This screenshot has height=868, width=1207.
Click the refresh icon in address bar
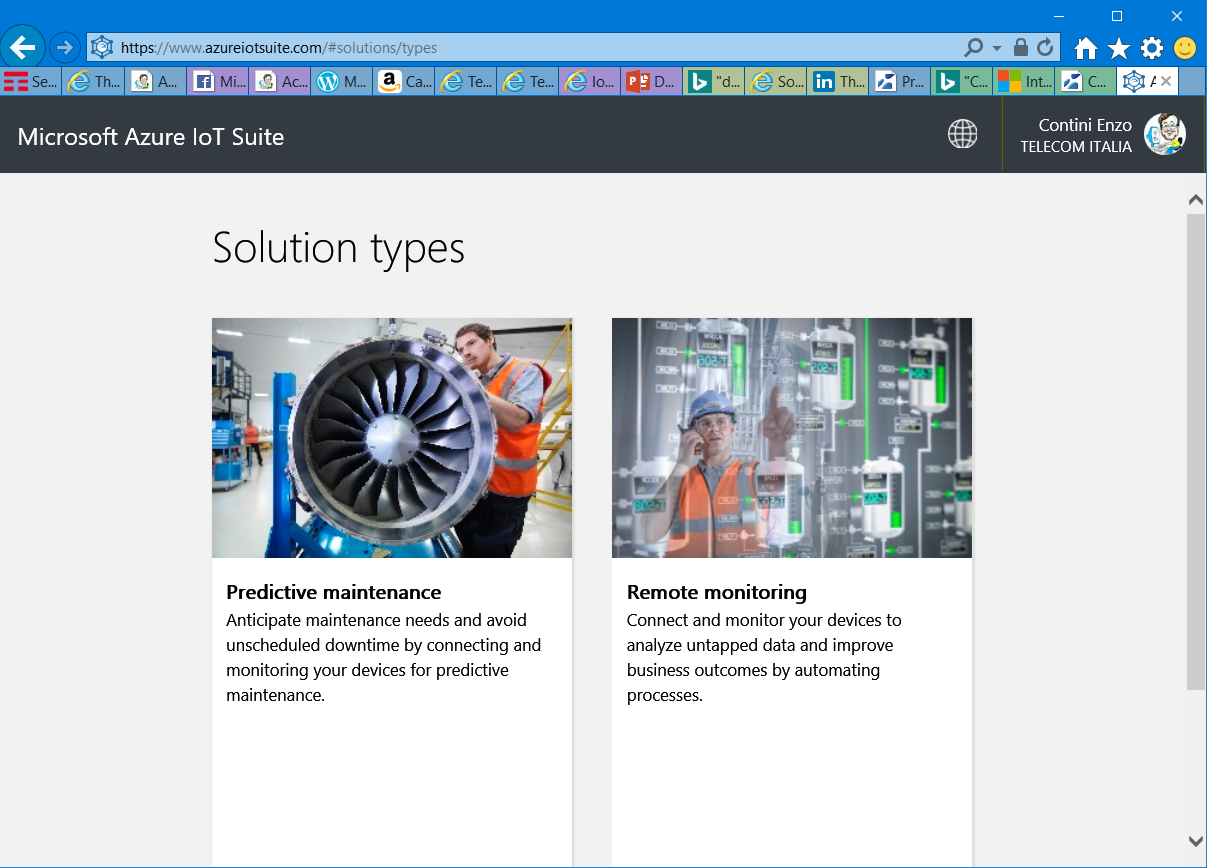(x=1045, y=47)
